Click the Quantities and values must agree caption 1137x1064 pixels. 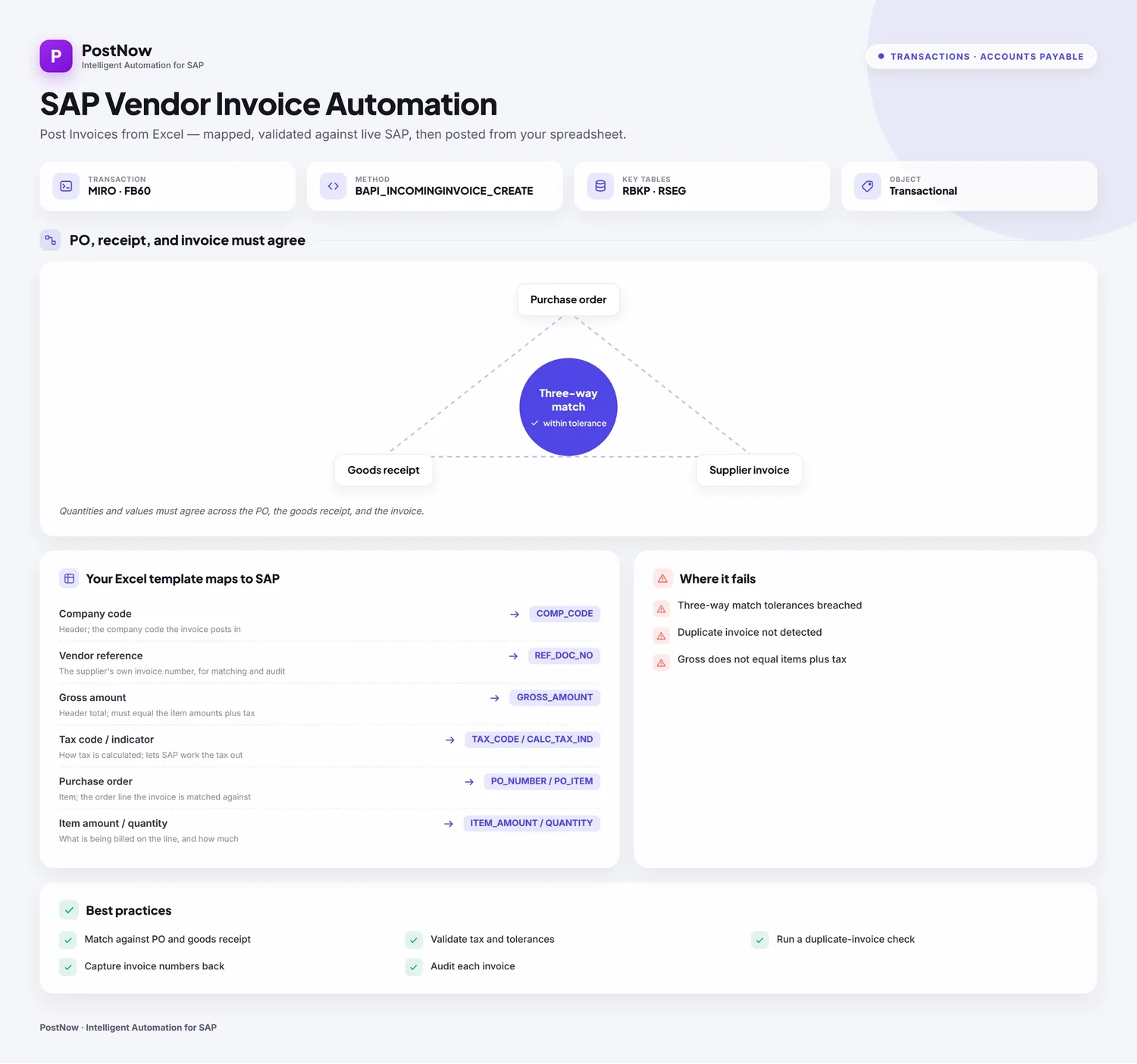click(242, 512)
